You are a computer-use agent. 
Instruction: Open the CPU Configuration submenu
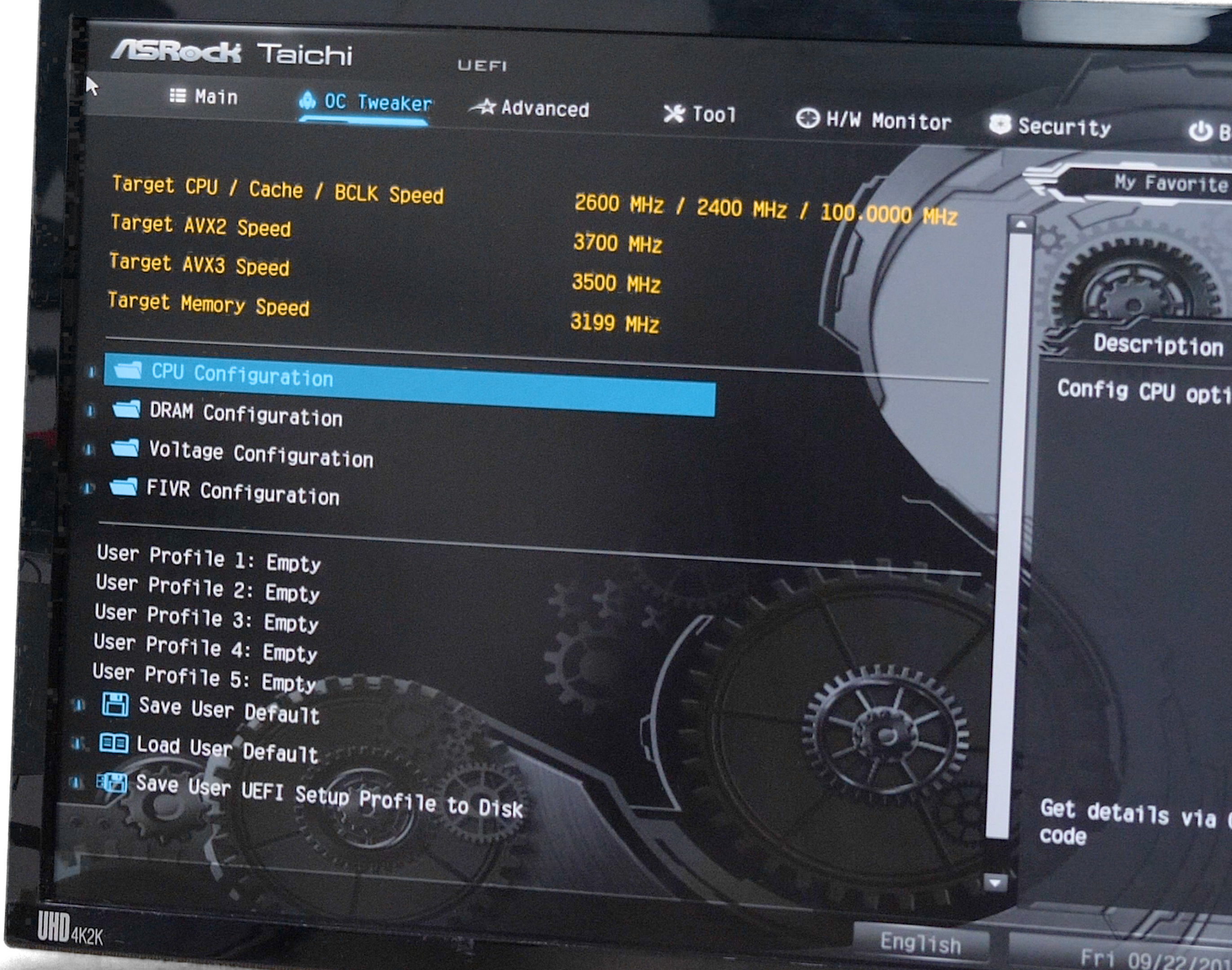click(x=242, y=375)
